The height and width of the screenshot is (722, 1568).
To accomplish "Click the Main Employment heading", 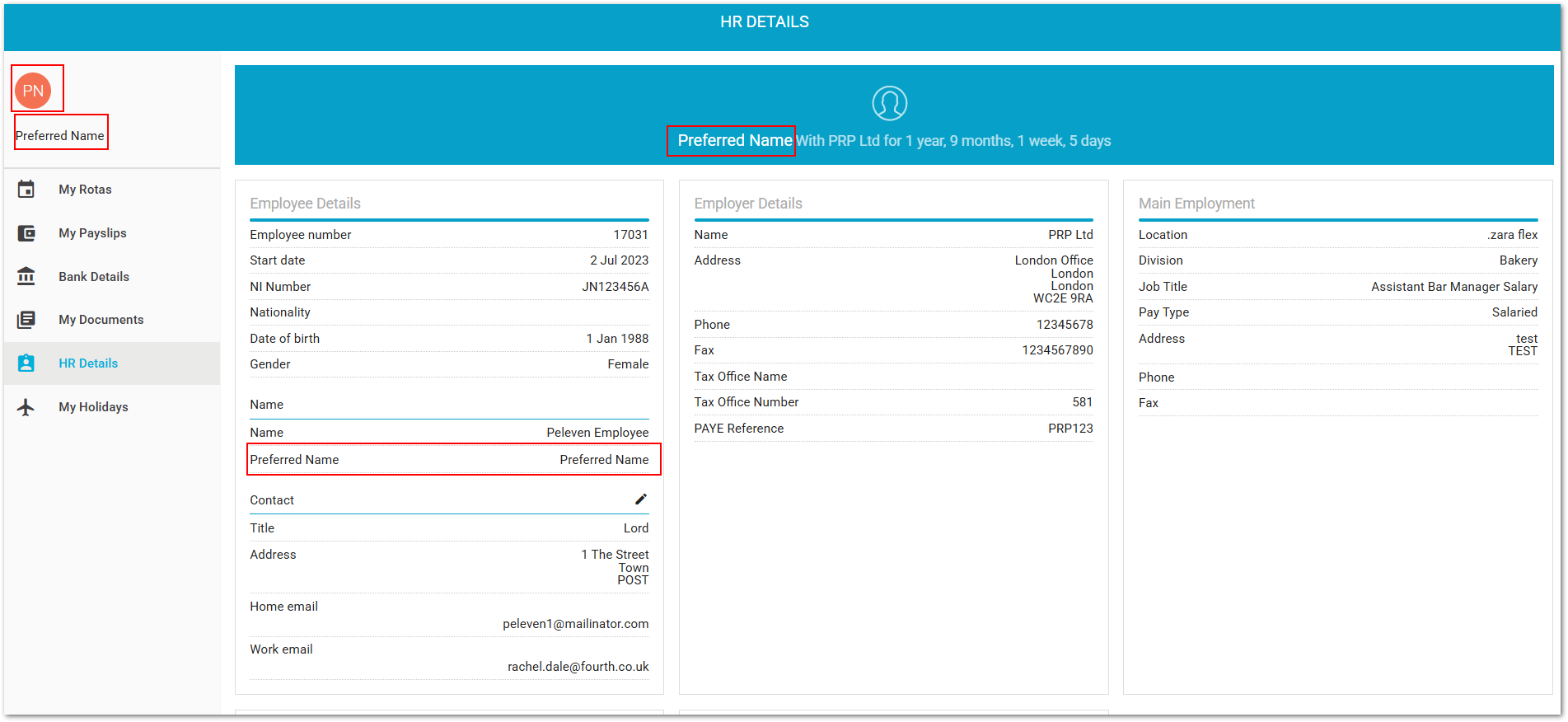I will point(1196,204).
